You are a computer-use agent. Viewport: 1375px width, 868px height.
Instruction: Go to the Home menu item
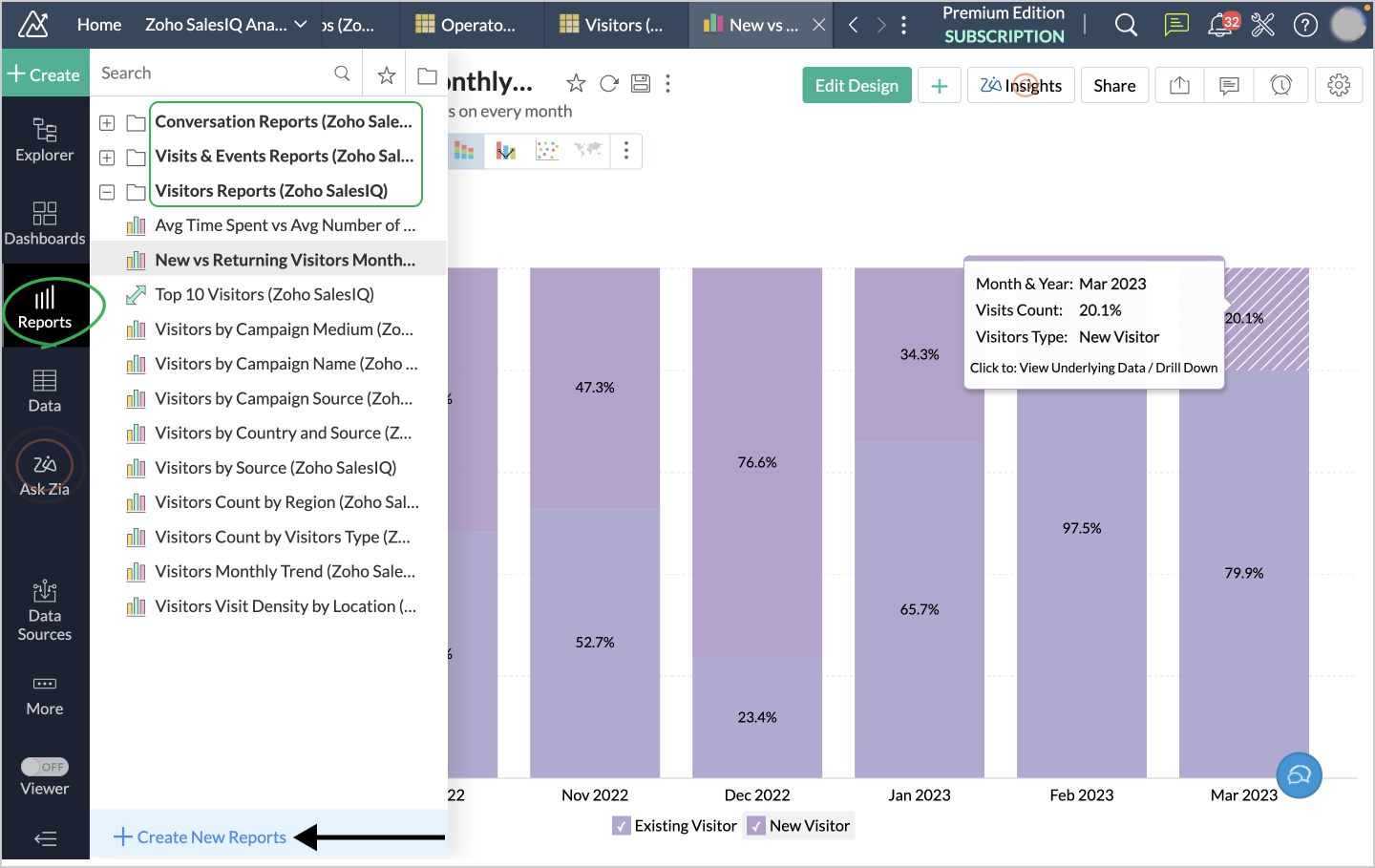pyautogui.click(x=99, y=25)
